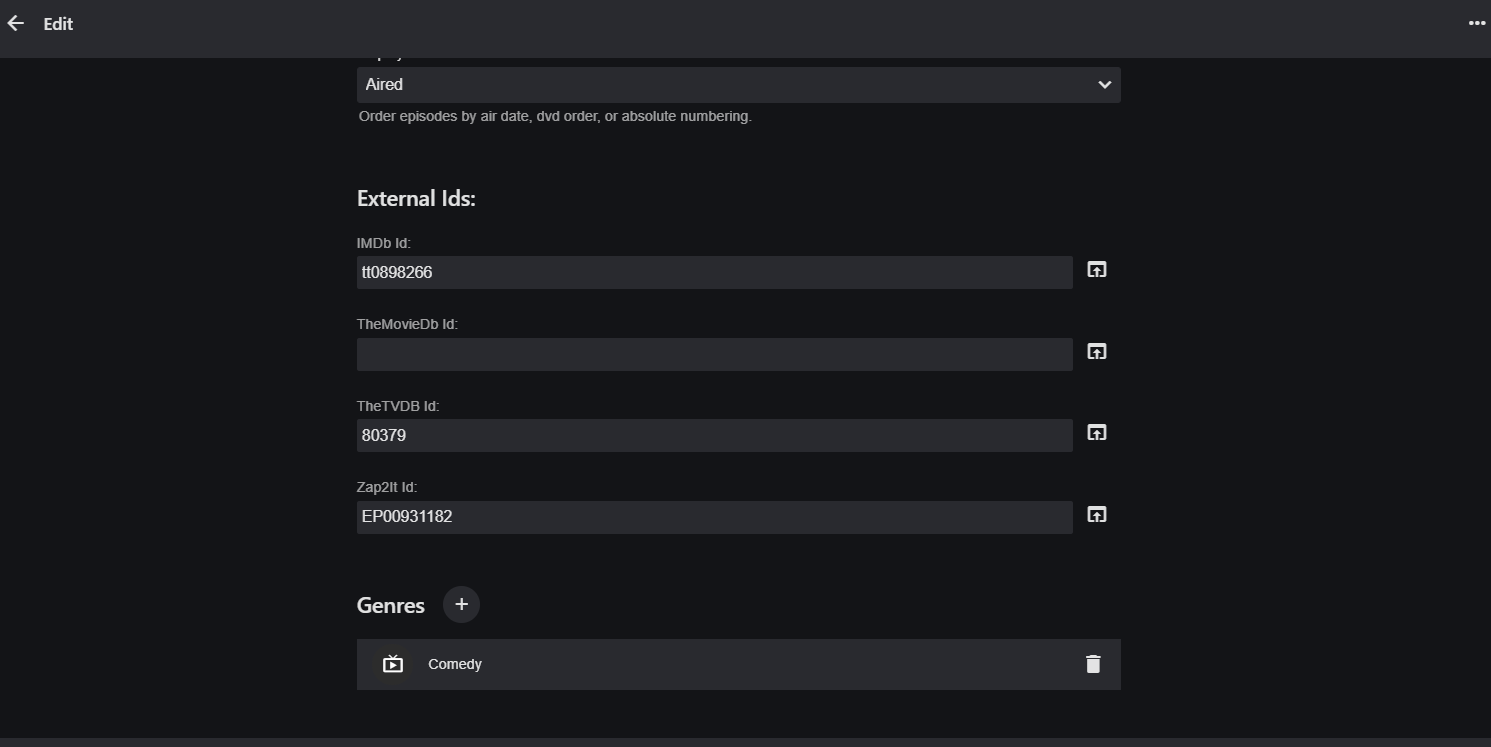Focus the empty TheMovieDb Id field

[714, 354]
